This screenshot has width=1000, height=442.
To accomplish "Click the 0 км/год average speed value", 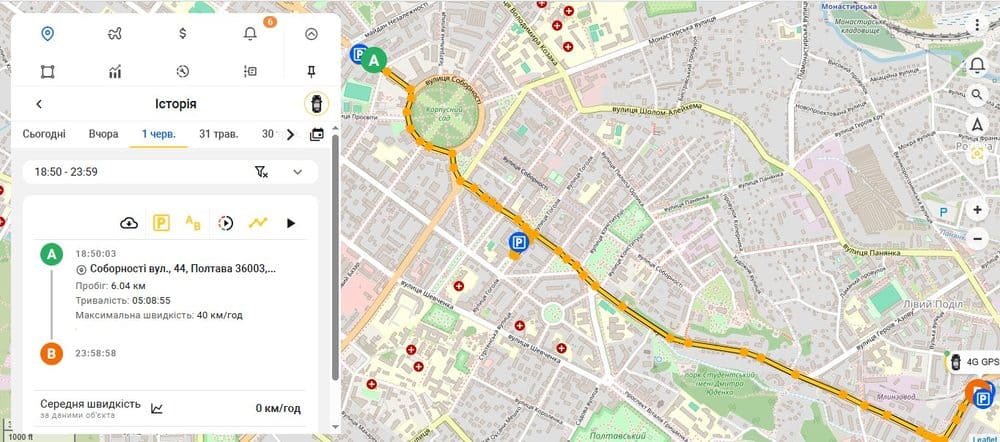I will [x=278, y=409].
